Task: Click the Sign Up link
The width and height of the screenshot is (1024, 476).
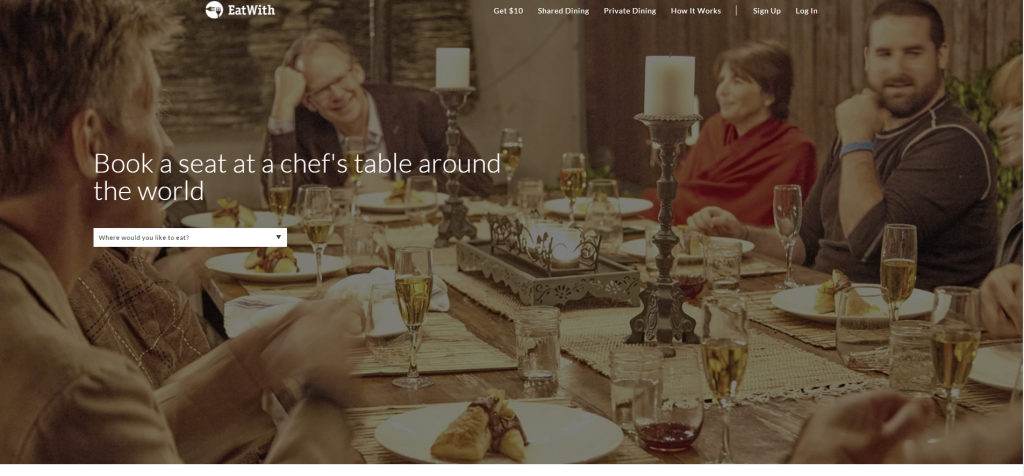Action: 767,11
